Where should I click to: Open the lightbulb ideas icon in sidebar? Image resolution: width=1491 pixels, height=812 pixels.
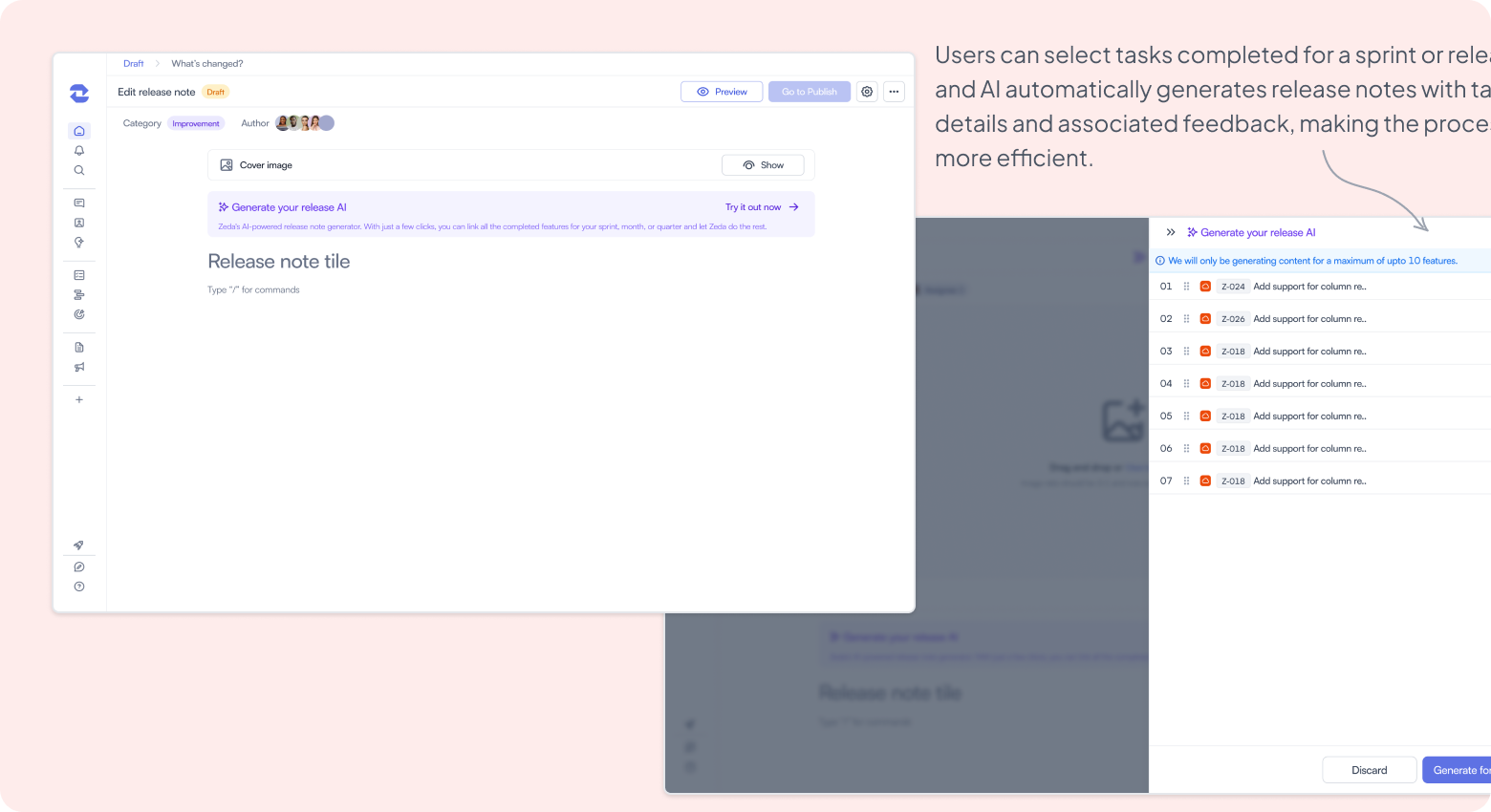[79, 243]
